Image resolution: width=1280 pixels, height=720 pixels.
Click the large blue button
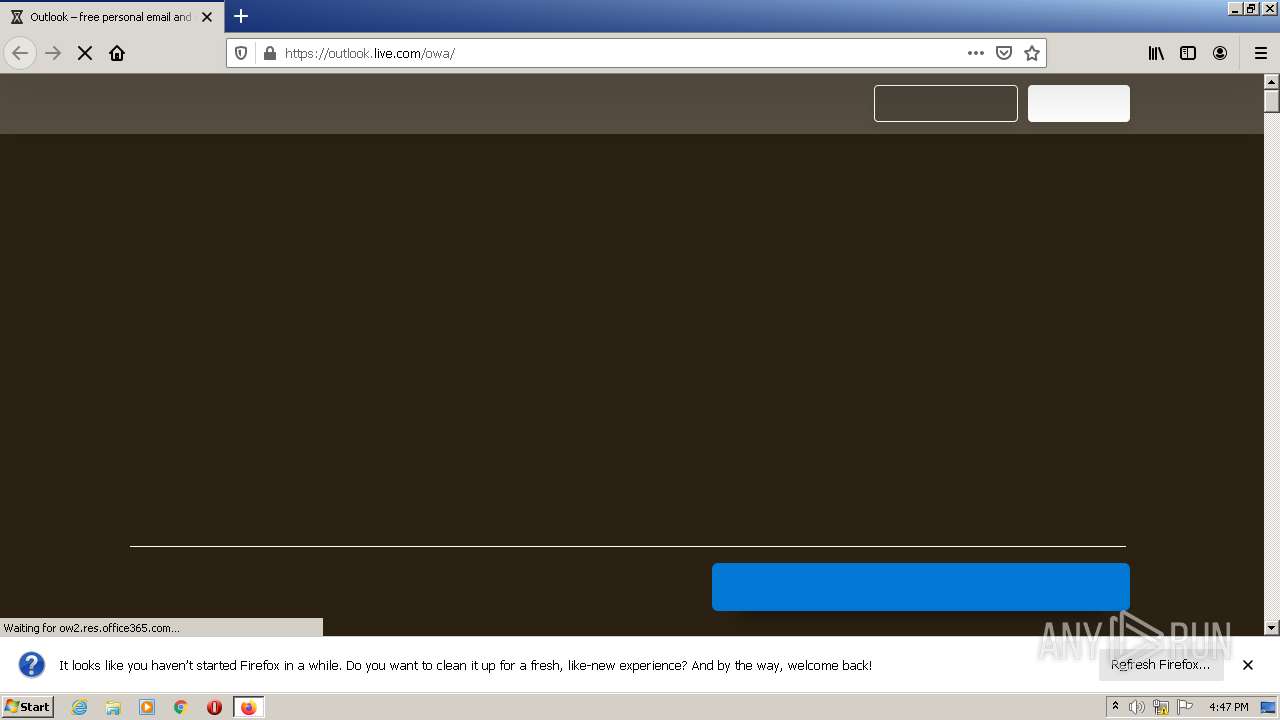coord(921,587)
